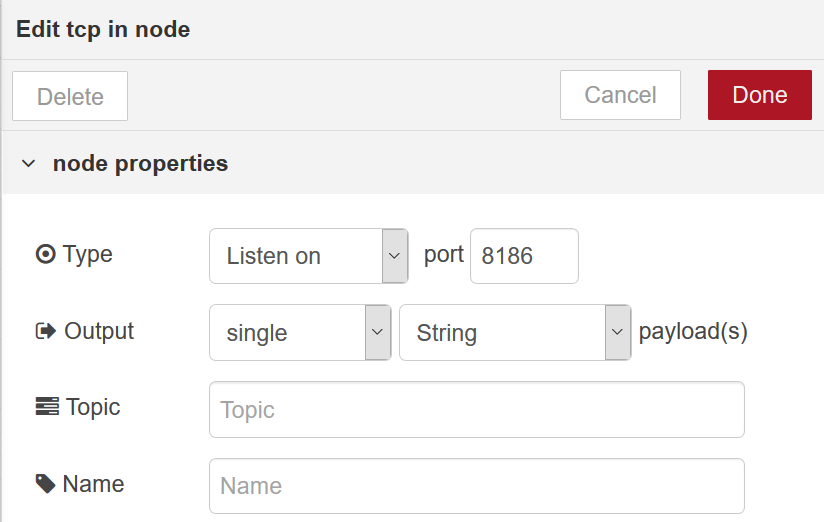
Task: Click the Edit tcp in node title
Action: click(x=103, y=29)
